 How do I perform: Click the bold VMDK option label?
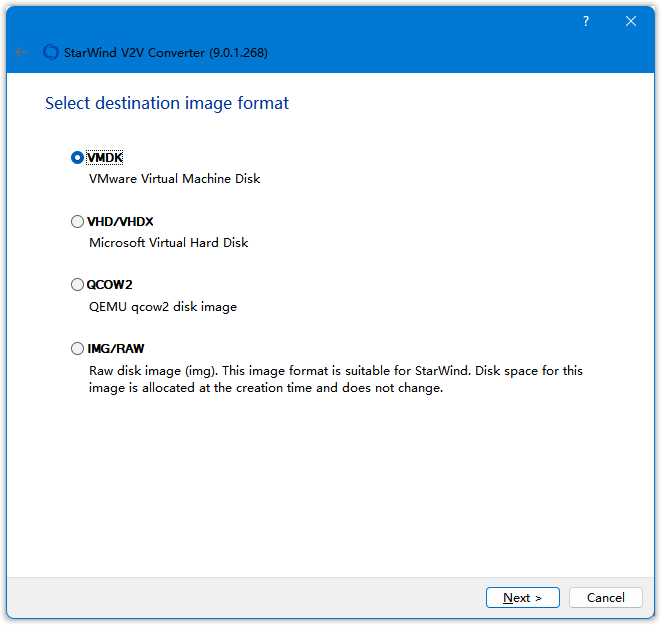106,157
